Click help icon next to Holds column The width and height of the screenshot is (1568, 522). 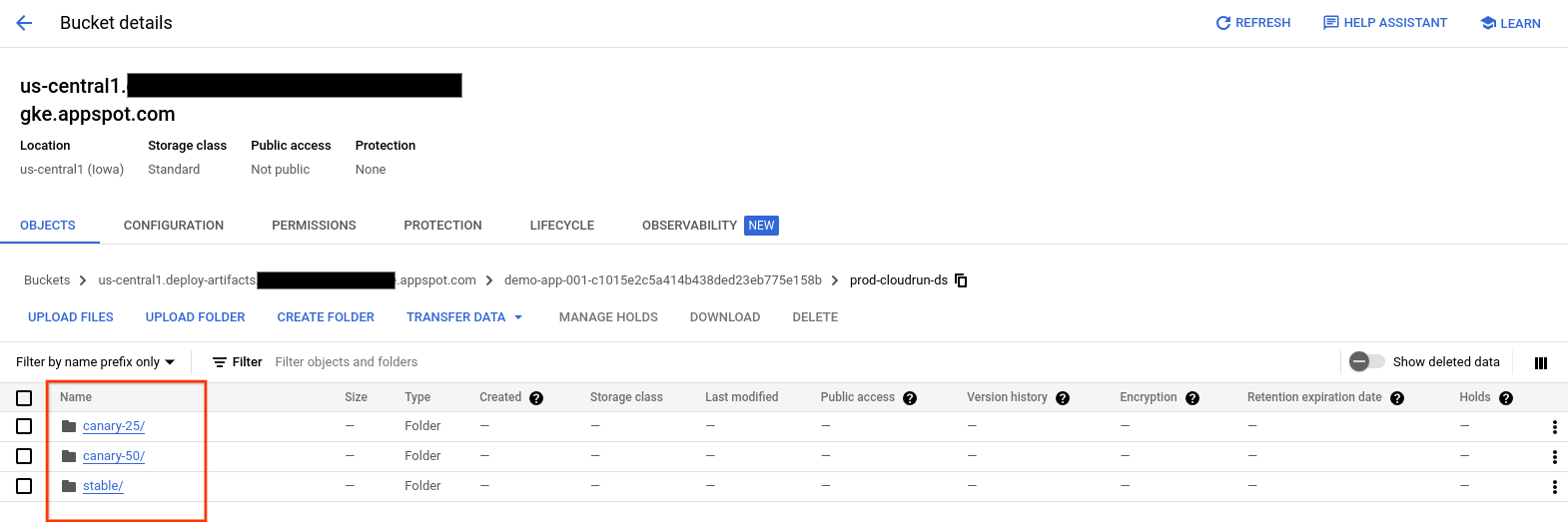(1506, 398)
